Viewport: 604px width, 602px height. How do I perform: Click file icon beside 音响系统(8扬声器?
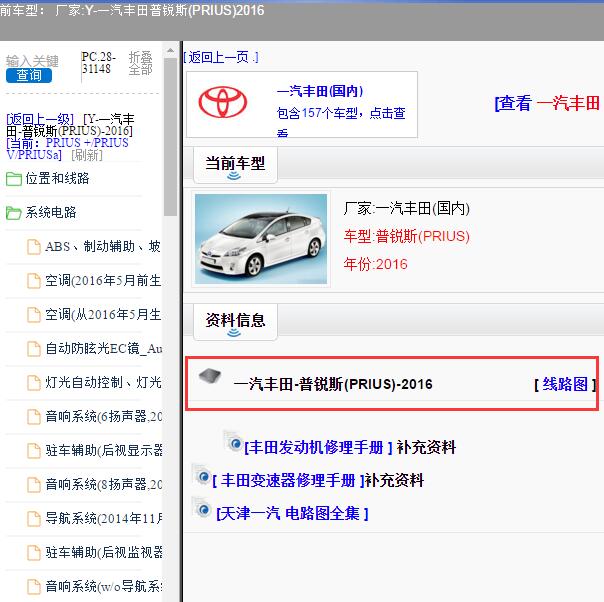[34, 485]
